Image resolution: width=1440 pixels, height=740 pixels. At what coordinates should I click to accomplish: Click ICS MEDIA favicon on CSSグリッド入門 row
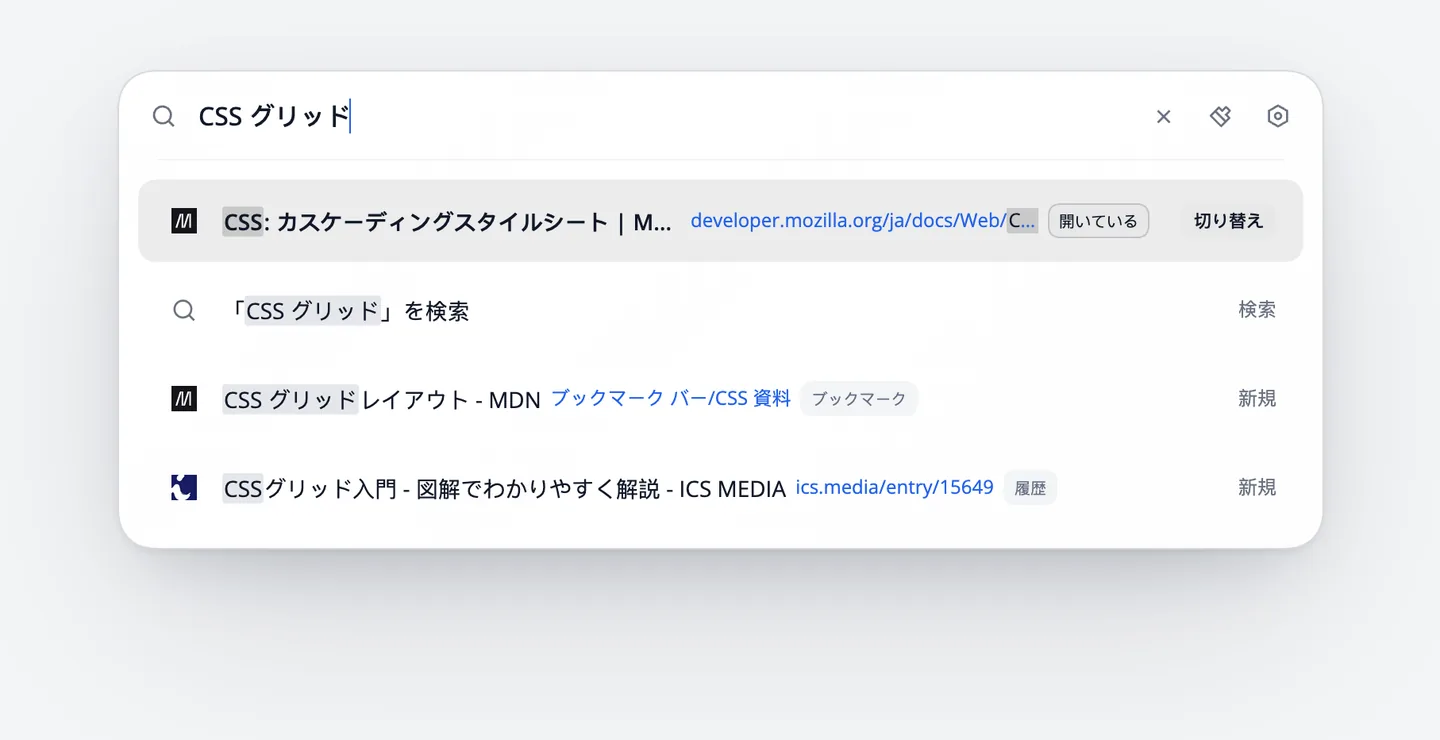pyautogui.click(x=184, y=488)
